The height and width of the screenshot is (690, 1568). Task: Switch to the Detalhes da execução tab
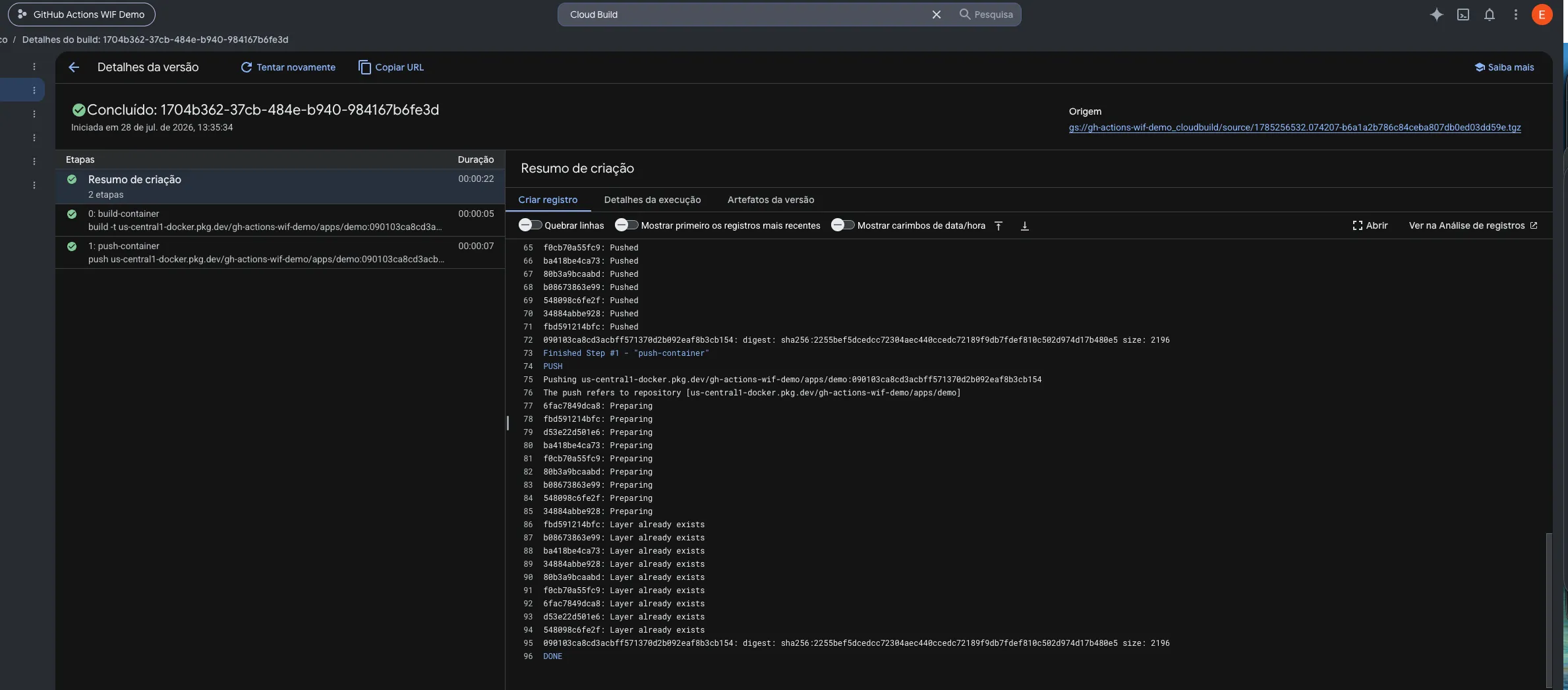(652, 200)
